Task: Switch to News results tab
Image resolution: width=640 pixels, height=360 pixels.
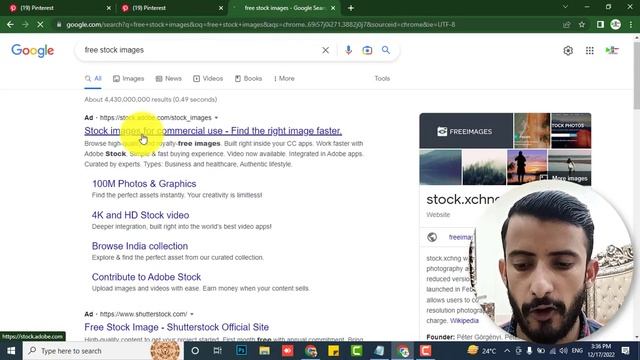Action: 169,78
